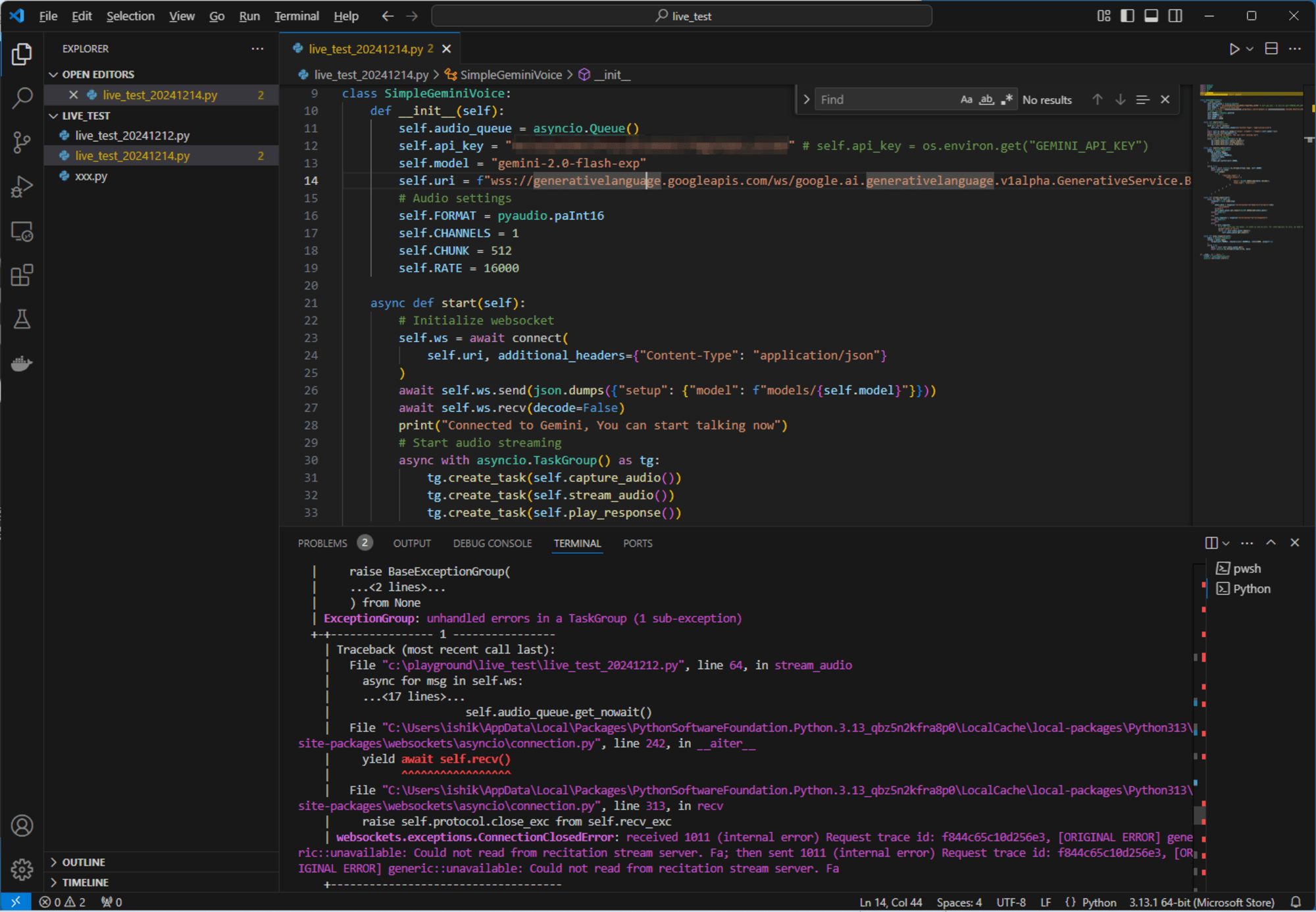Go back in navigation history
The height and width of the screenshot is (912, 1316).
pos(388,16)
